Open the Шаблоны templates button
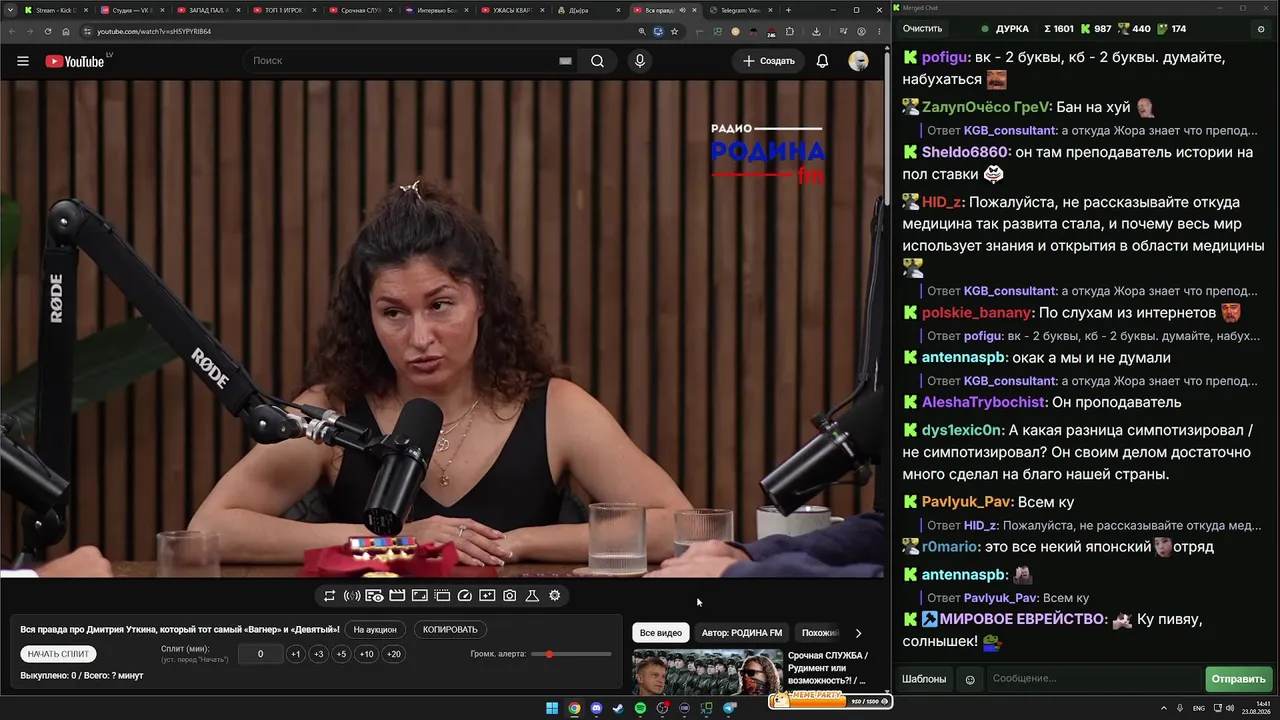 click(x=924, y=679)
